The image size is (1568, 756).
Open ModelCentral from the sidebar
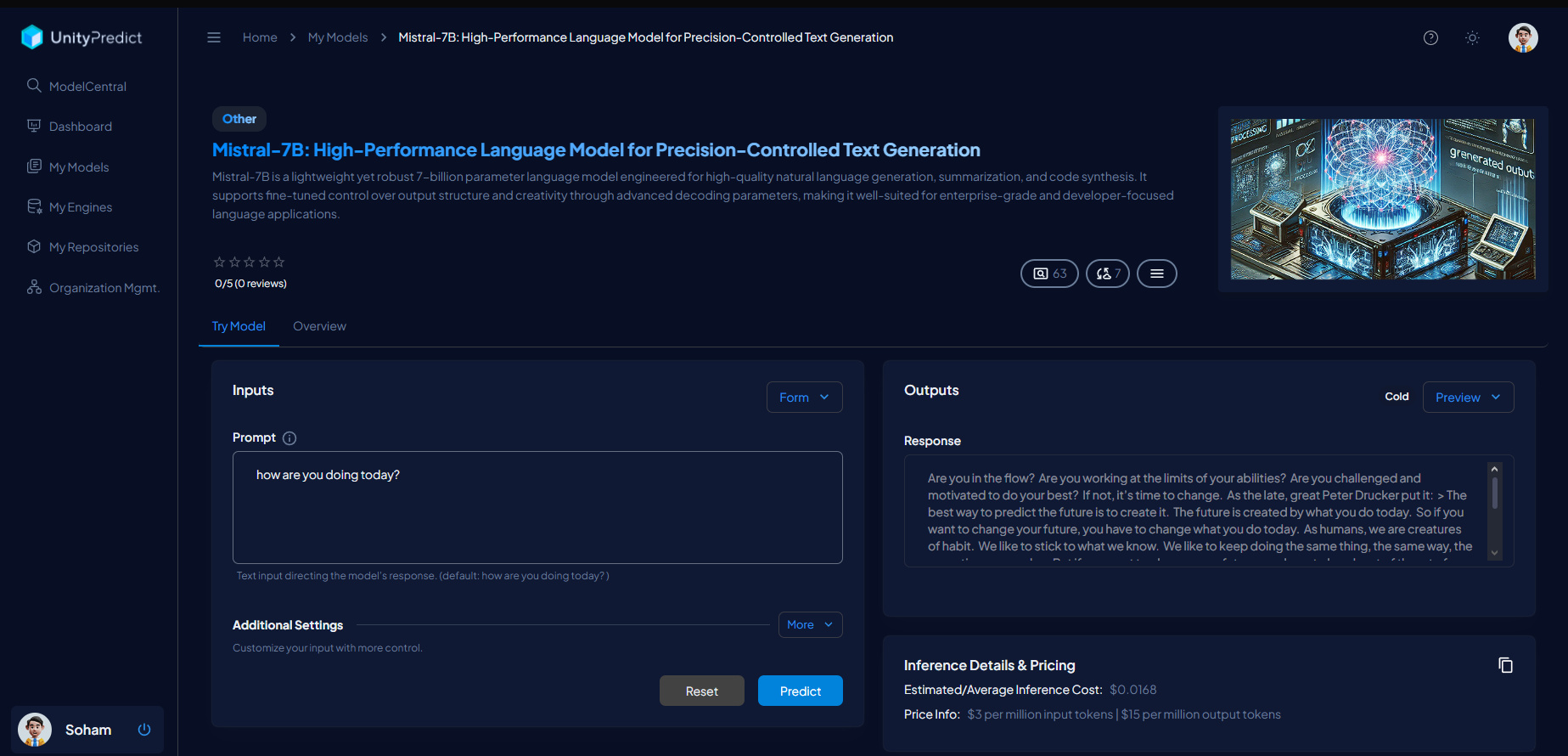click(x=87, y=87)
